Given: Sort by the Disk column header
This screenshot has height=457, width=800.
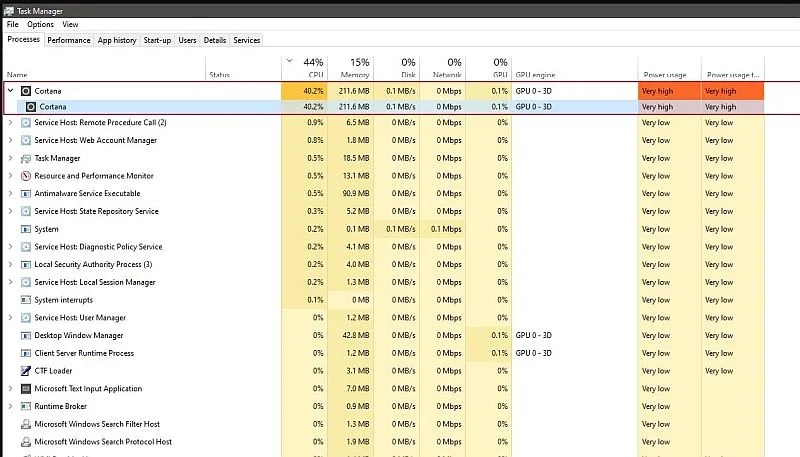Looking at the screenshot, I should coord(396,68).
